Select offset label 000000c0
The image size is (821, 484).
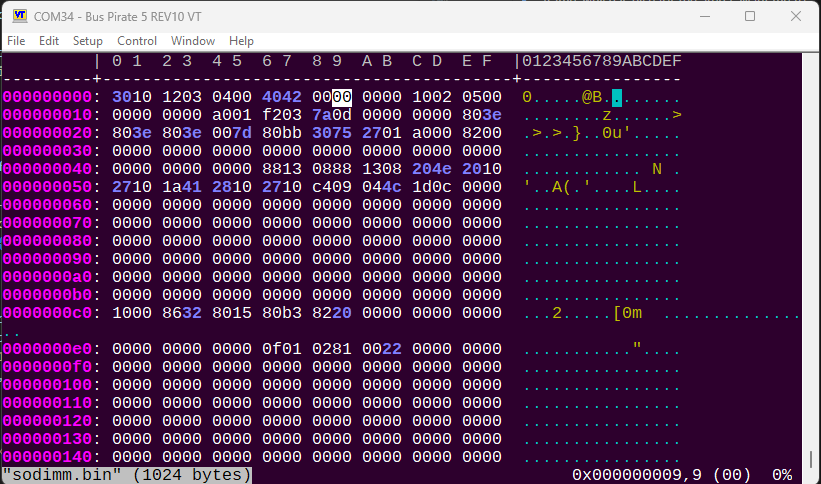click(47, 313)
